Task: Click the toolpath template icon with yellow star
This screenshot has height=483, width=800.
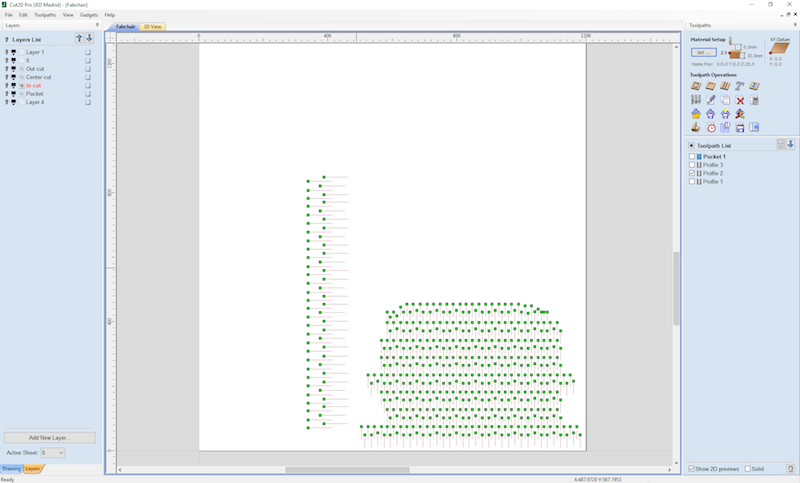Action: click(x=725, y=114)
